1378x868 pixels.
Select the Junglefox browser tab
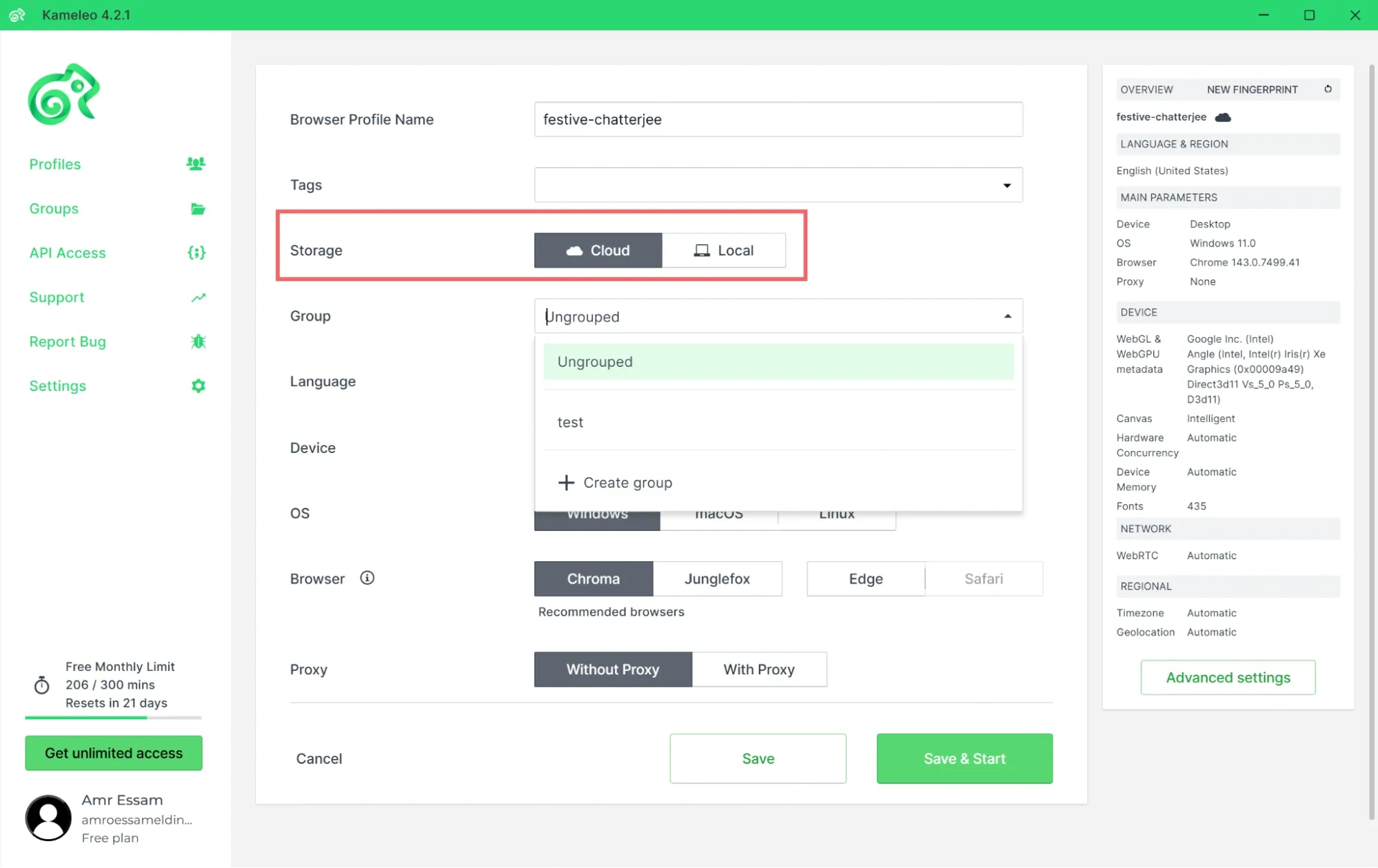tap(718, 578)
